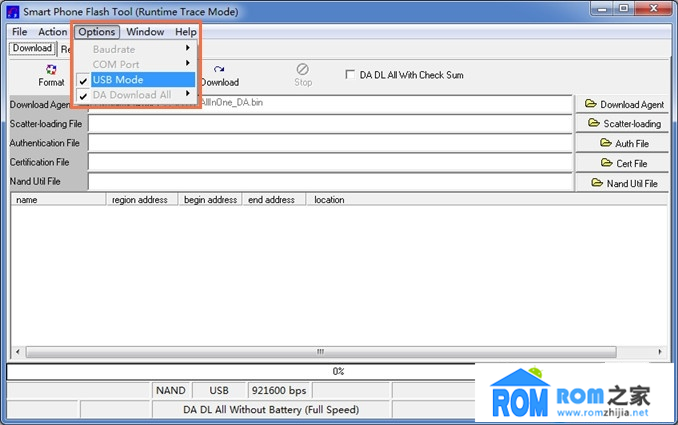The image size is (678, 425).
Task: Click the Cert File folder icon
Action: pyautogui.click(x=607, y=163)
